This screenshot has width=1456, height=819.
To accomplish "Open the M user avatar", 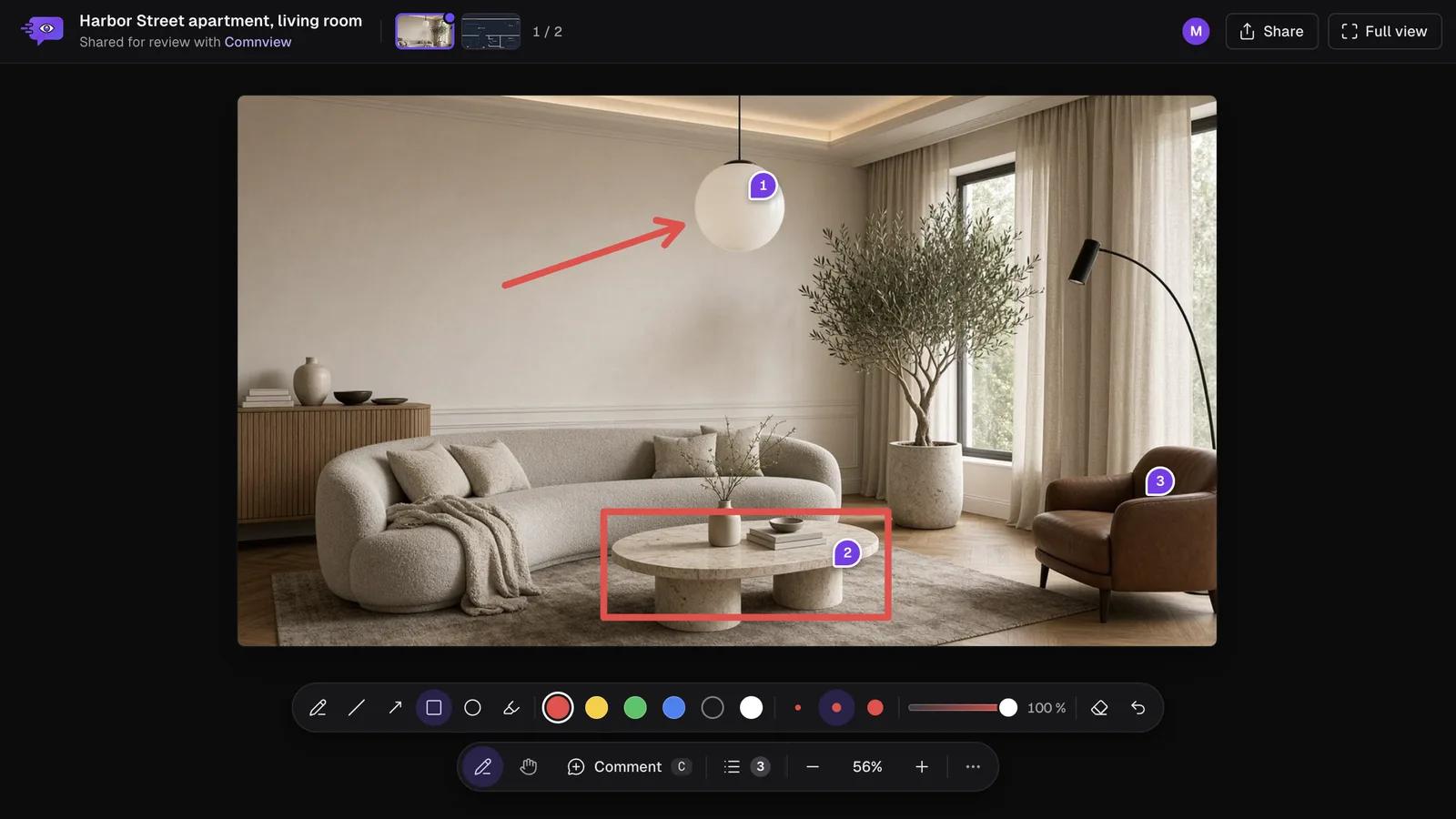I will [1196, 31].
